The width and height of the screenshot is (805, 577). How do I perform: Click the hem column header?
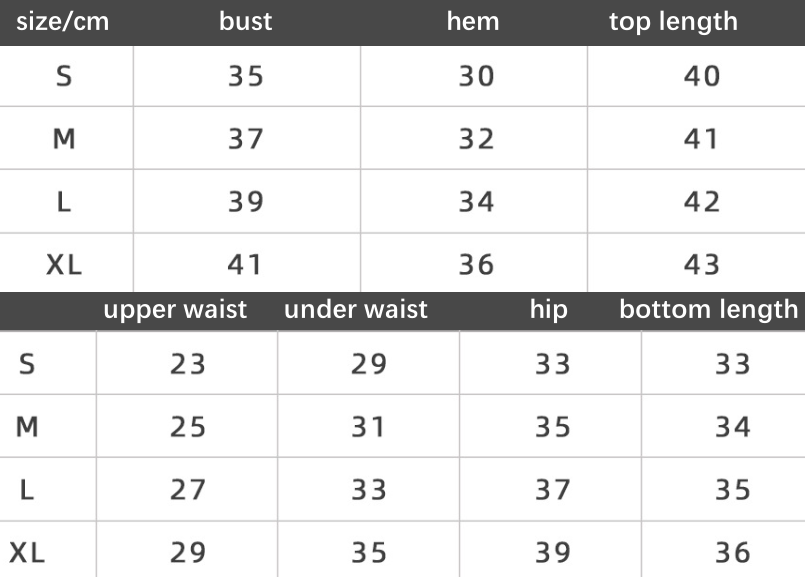click(x=473, y=22)
